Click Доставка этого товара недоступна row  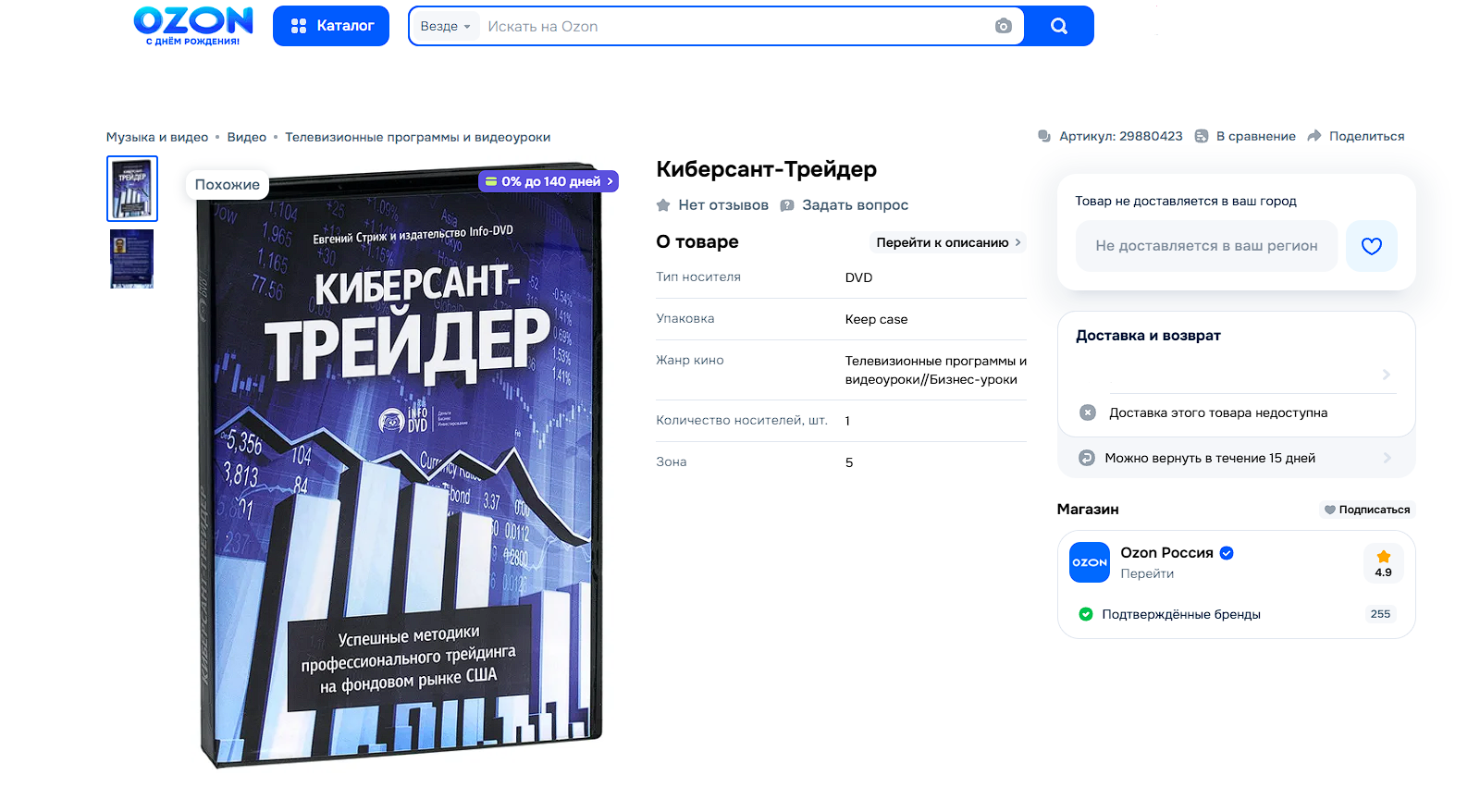pyautogui.click(x=1236, y=412)
